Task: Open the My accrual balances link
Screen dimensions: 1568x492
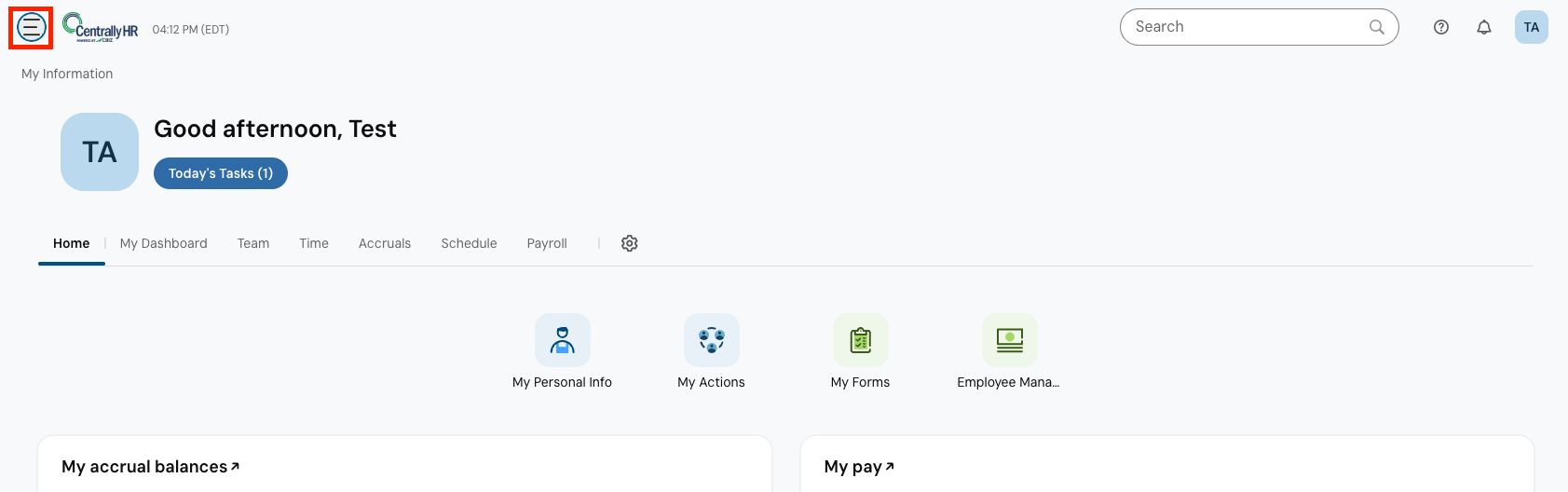Action: tap(151, 467)
